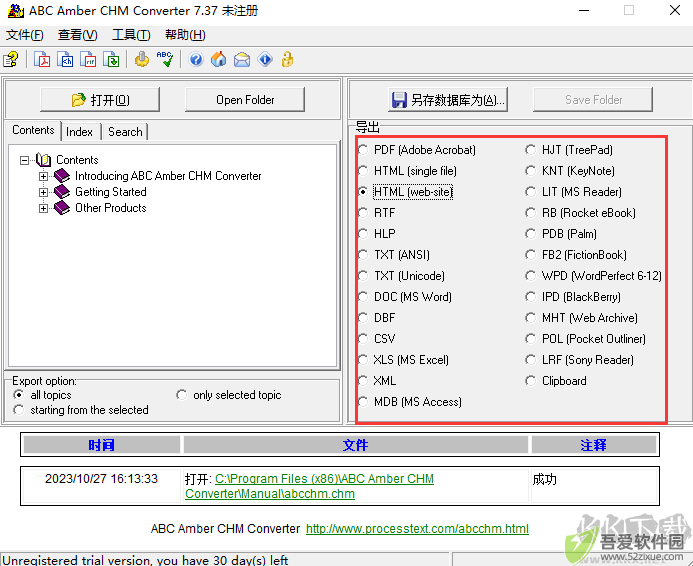Click the 另存数据库为(A)... button

click(448, 100)
